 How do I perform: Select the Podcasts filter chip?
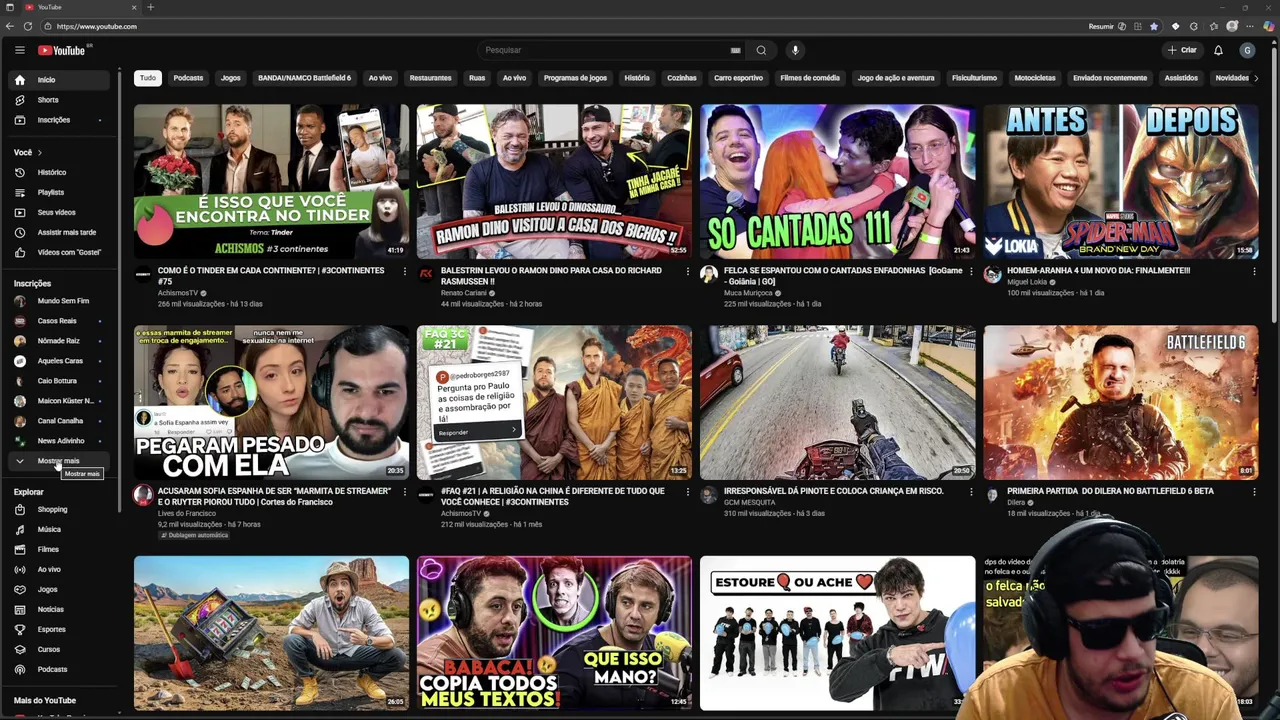pos(188,78)
